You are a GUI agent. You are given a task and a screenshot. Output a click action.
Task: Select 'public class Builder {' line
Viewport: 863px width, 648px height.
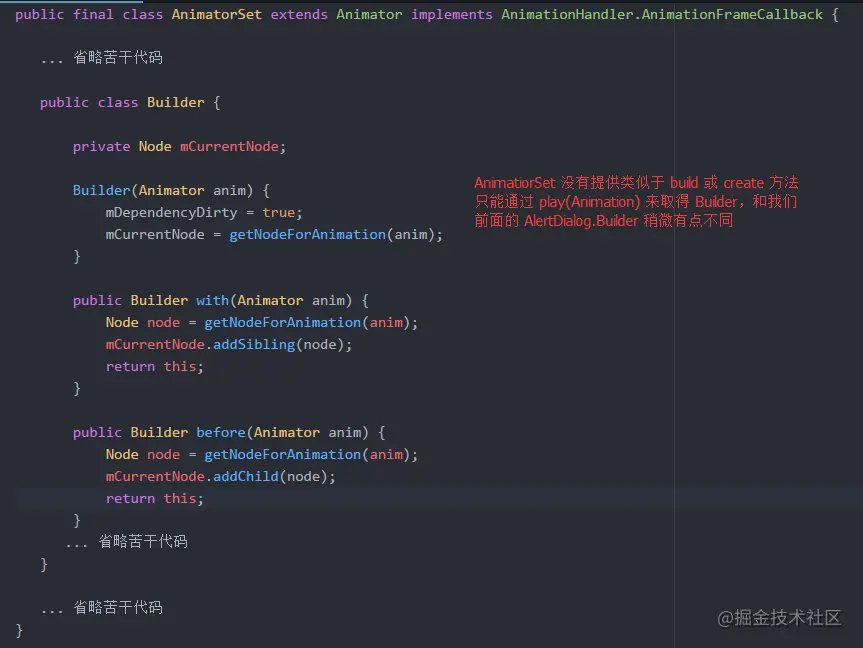coord(130,102)
